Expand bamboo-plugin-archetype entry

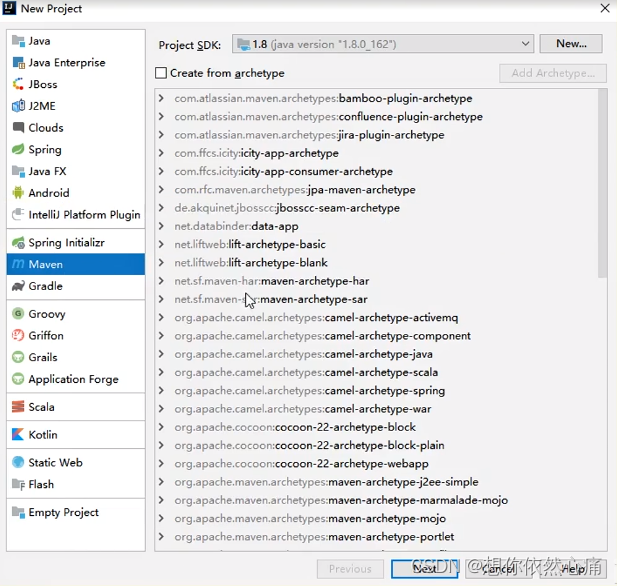tap(161, 98)
